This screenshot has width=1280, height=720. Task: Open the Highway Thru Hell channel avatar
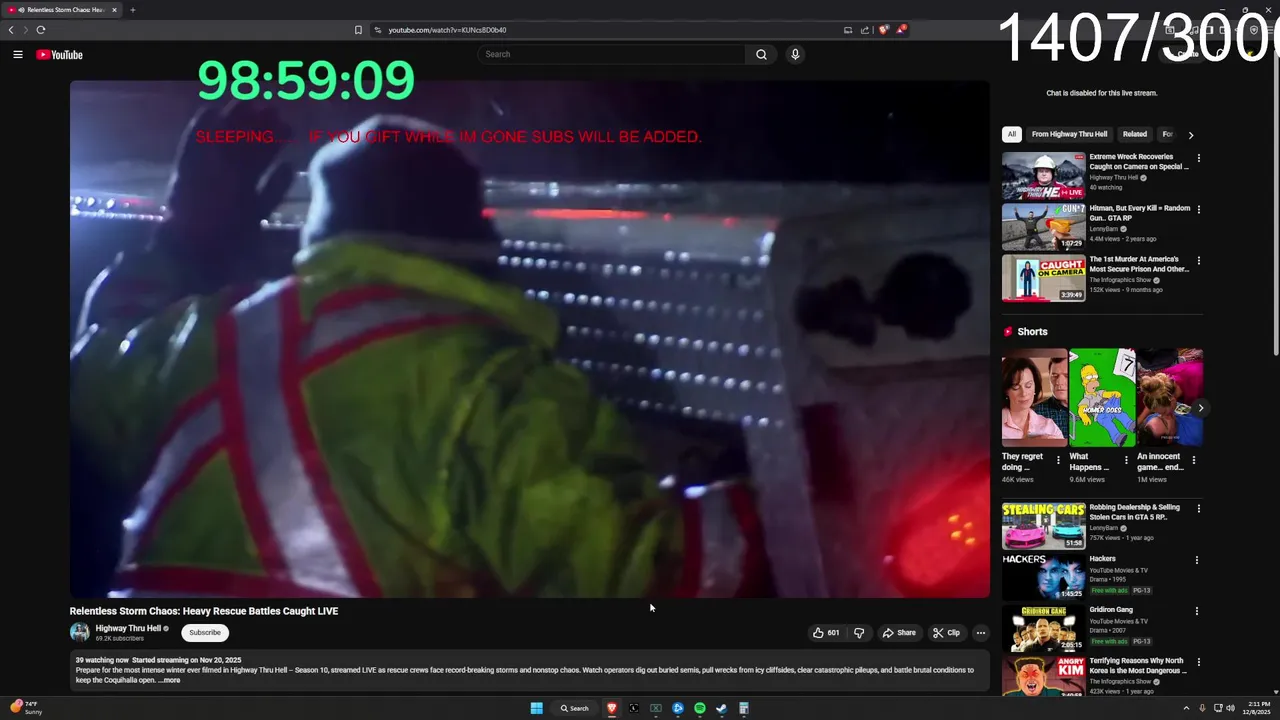click(79, 632)
